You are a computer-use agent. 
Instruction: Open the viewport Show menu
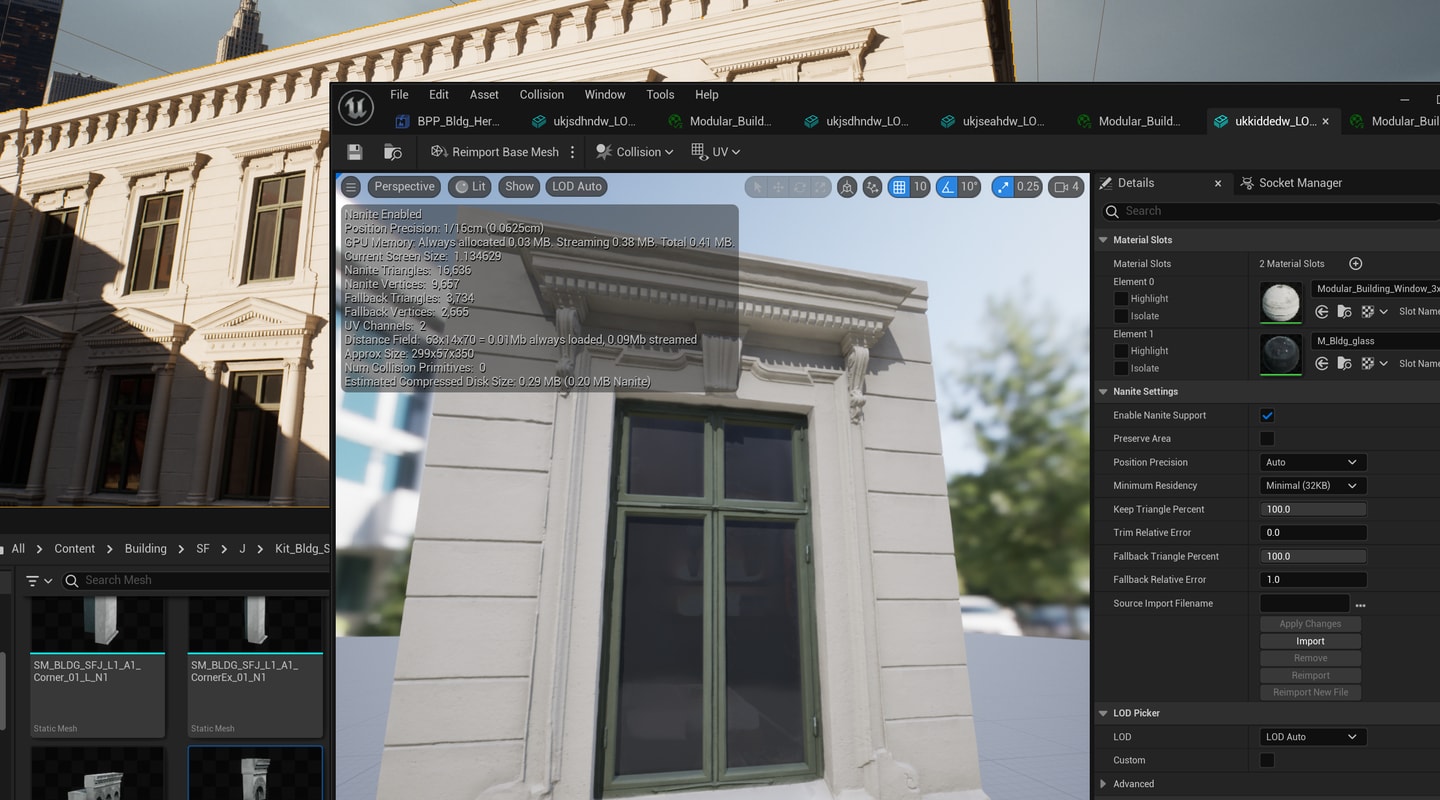coord(519,186)
